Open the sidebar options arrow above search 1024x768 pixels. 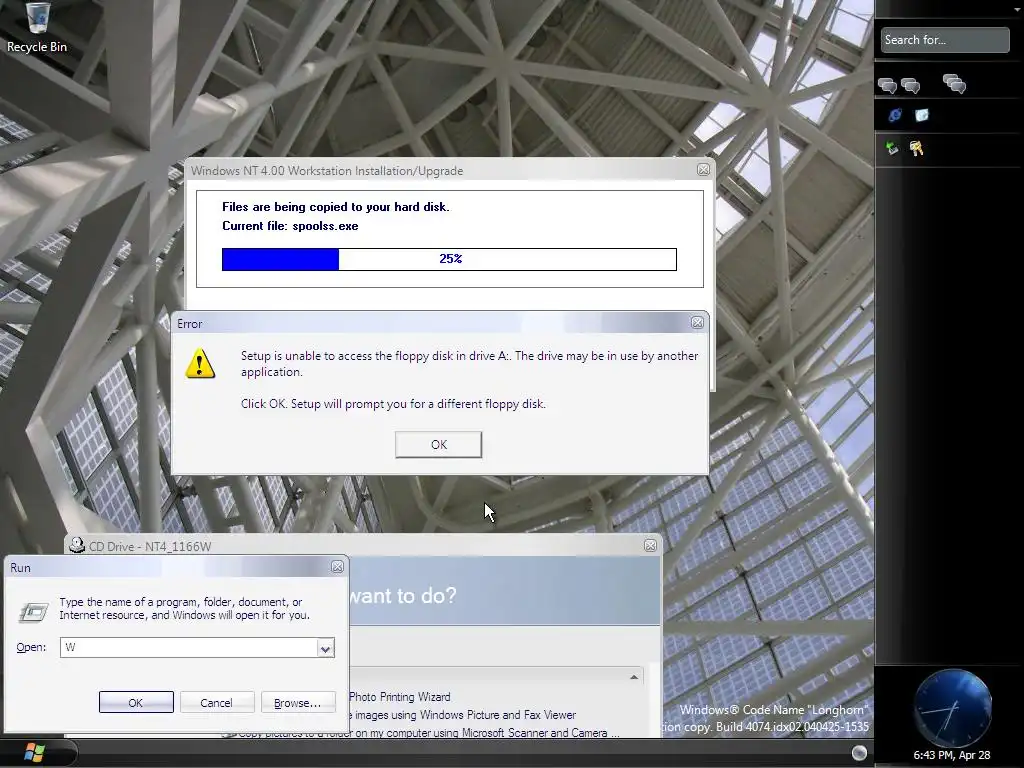[x=1017, y=9]
